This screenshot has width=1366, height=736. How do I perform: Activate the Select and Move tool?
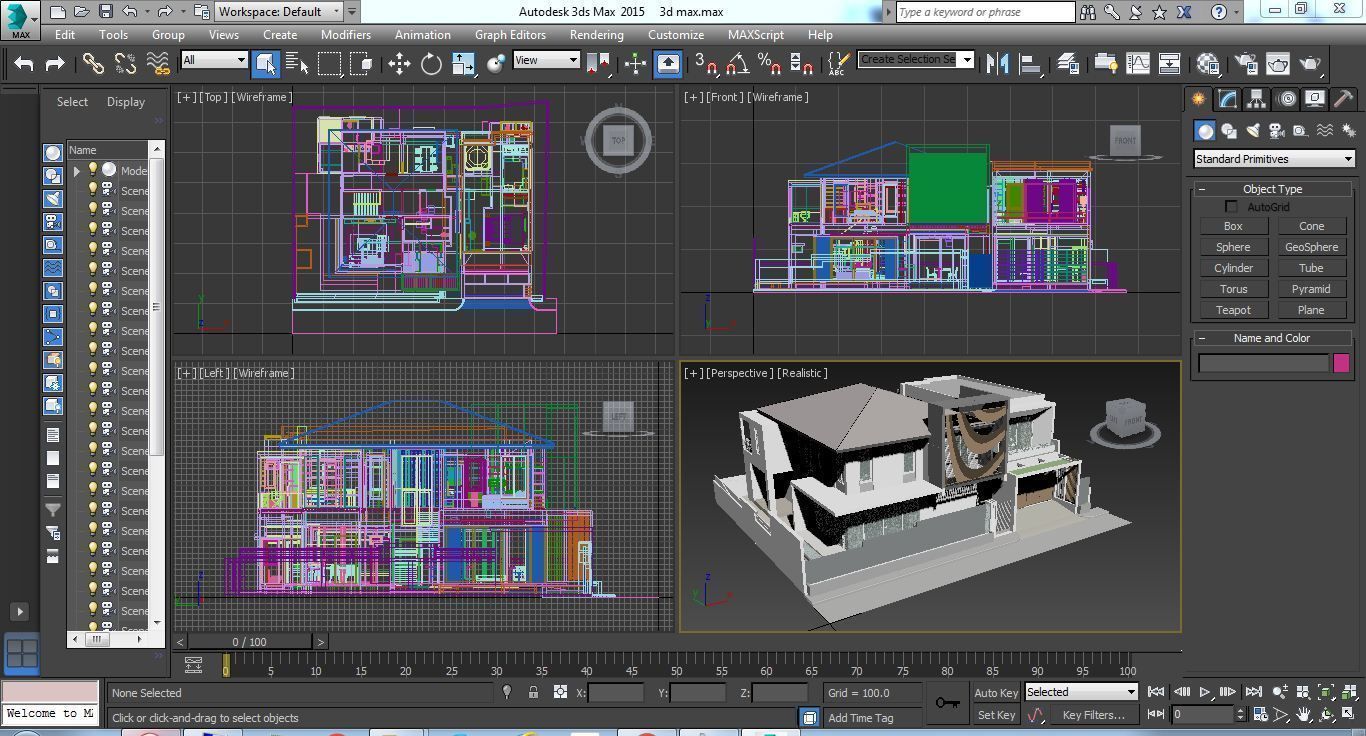pos(399,64)
